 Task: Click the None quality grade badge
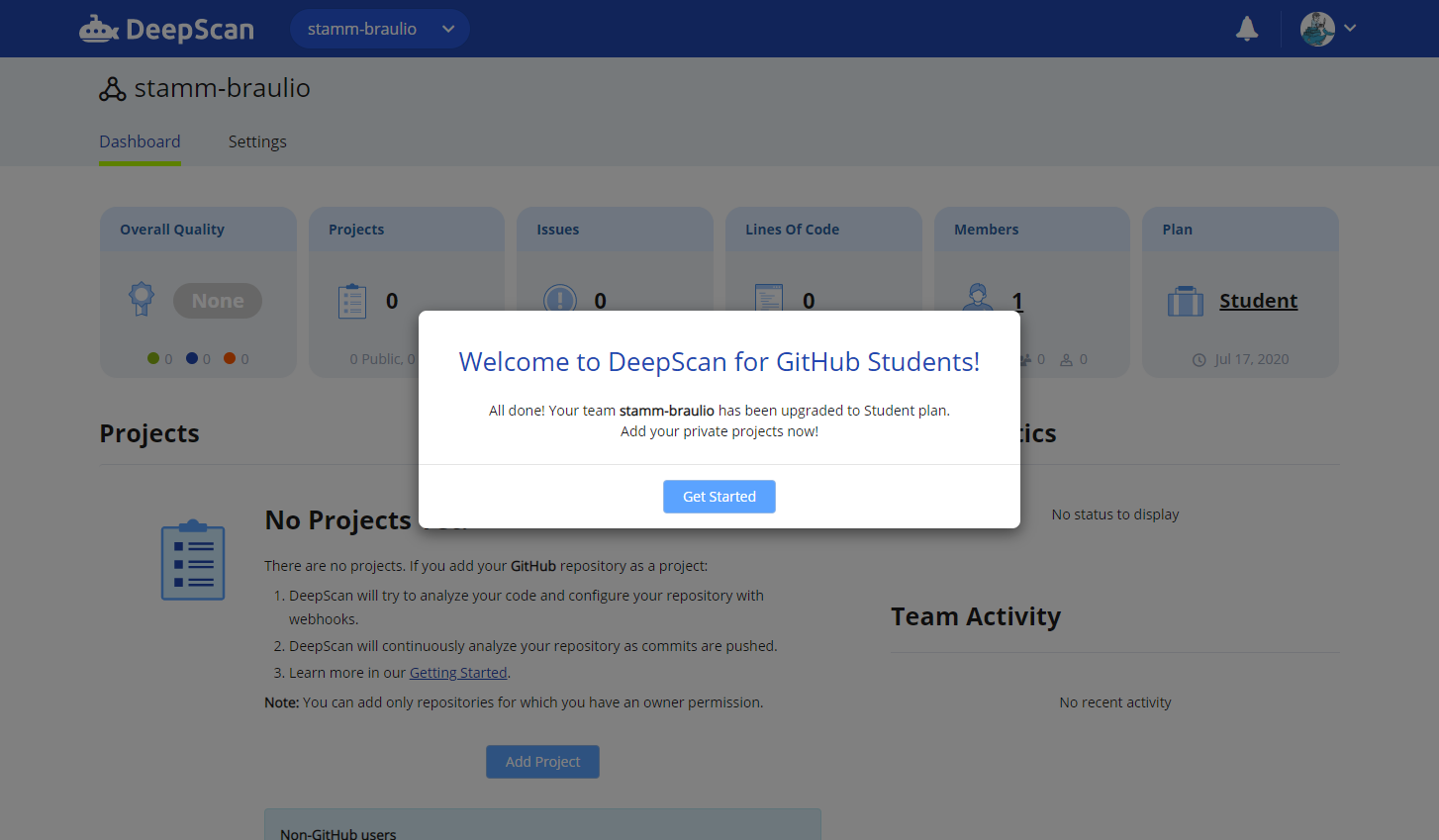tap(218, 301)
